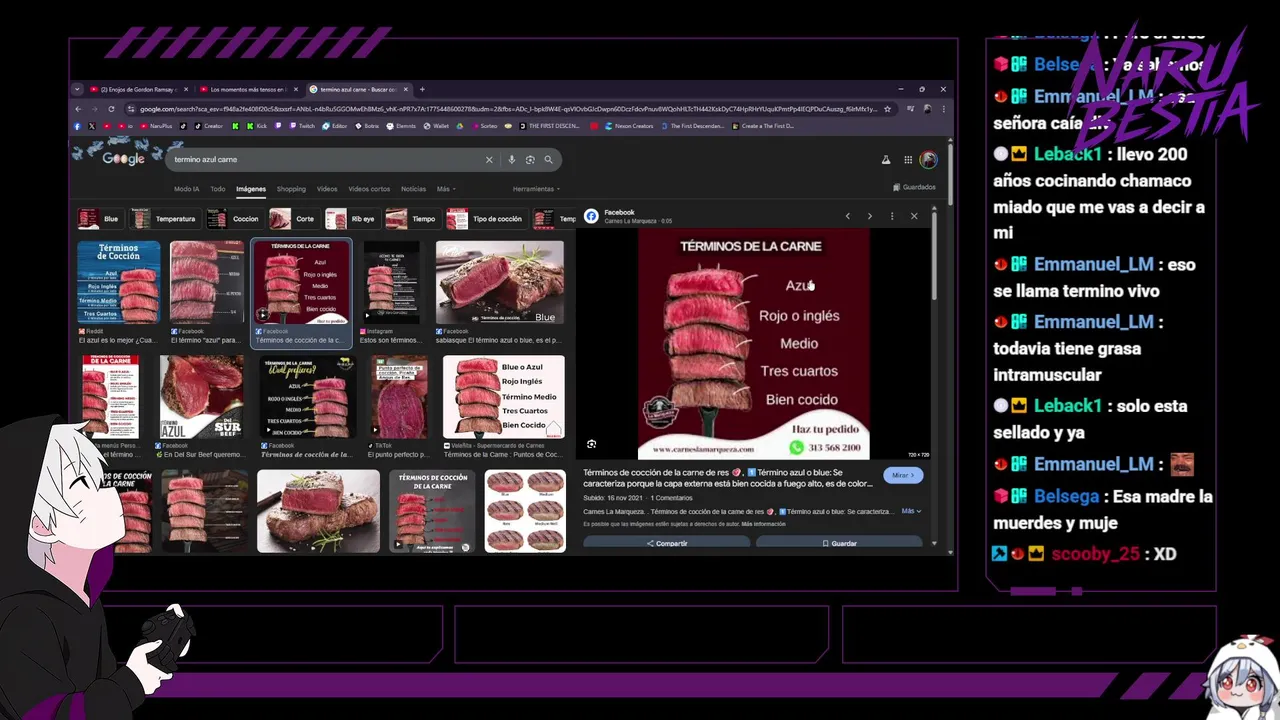The image size is (1280, 720).
Task: Expand the Más search categories dropdown
Action: click(x=444, y=189)
